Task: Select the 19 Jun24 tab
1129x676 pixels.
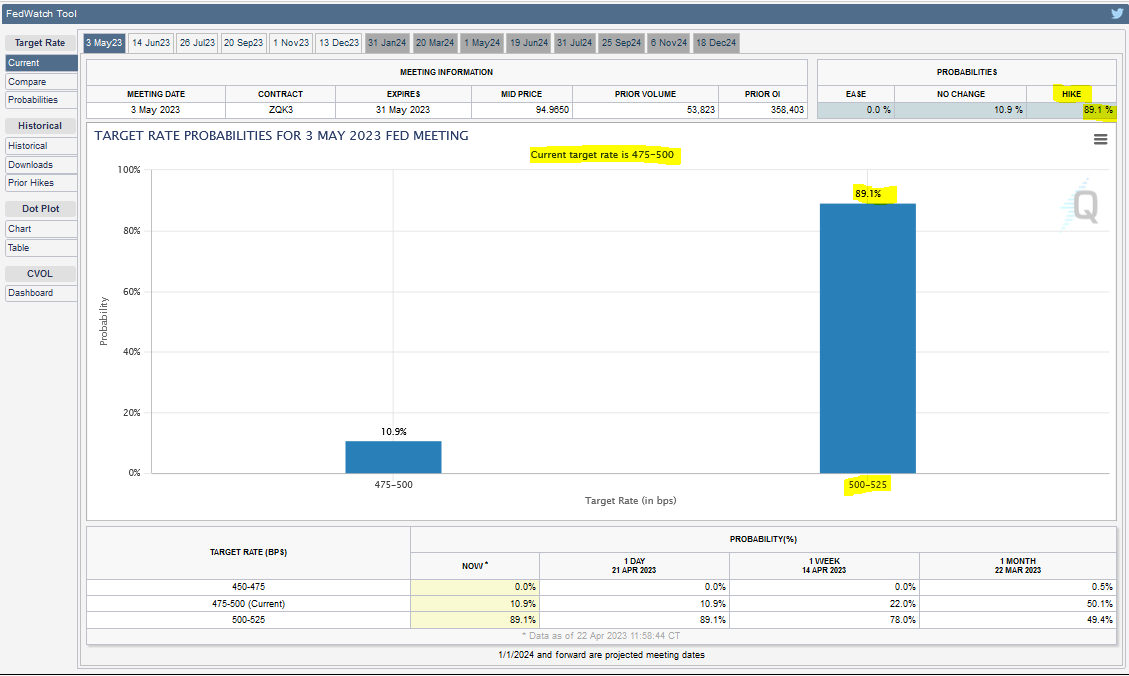Action: 529,42
